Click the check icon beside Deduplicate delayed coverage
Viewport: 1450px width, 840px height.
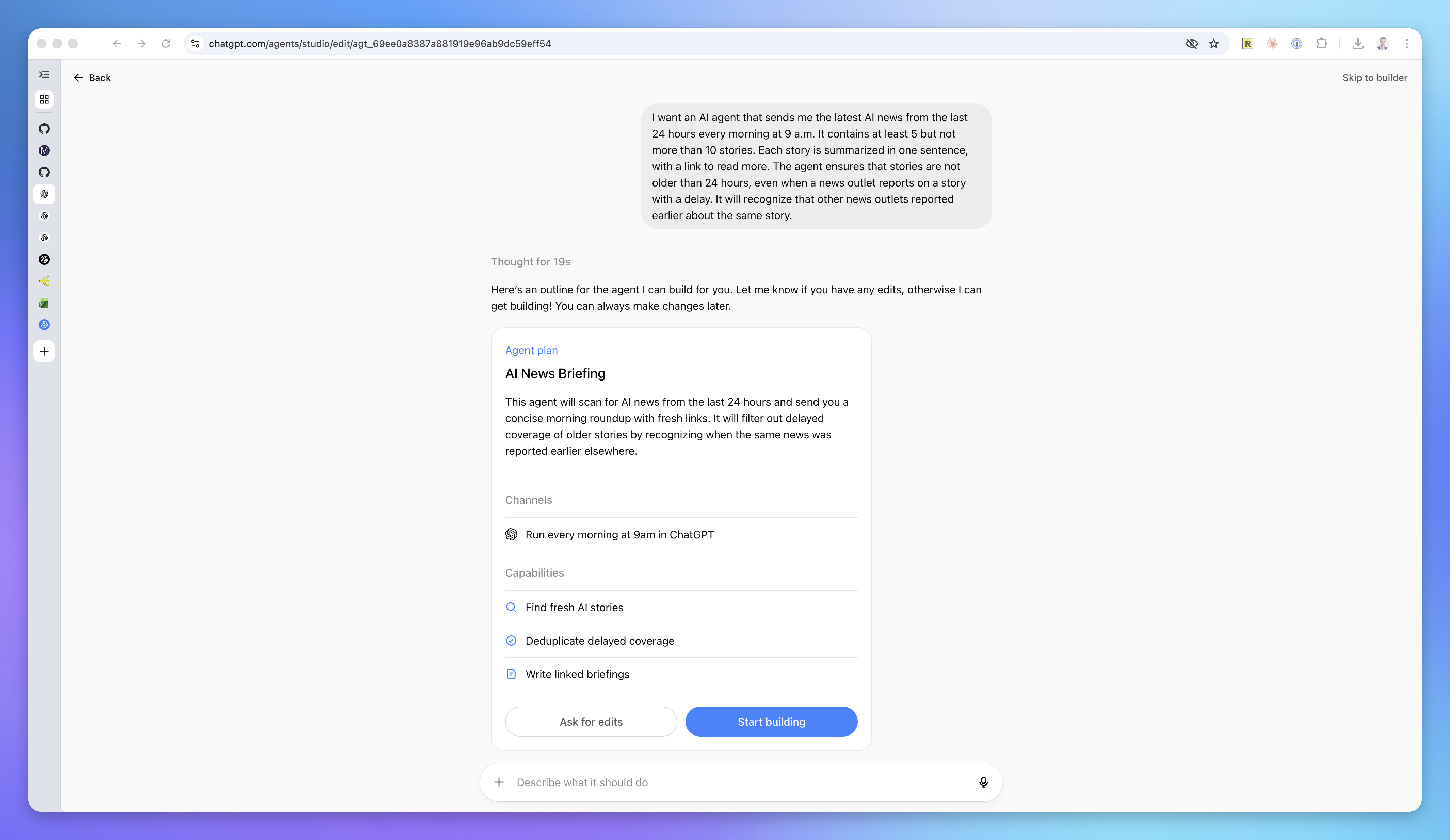511,641
